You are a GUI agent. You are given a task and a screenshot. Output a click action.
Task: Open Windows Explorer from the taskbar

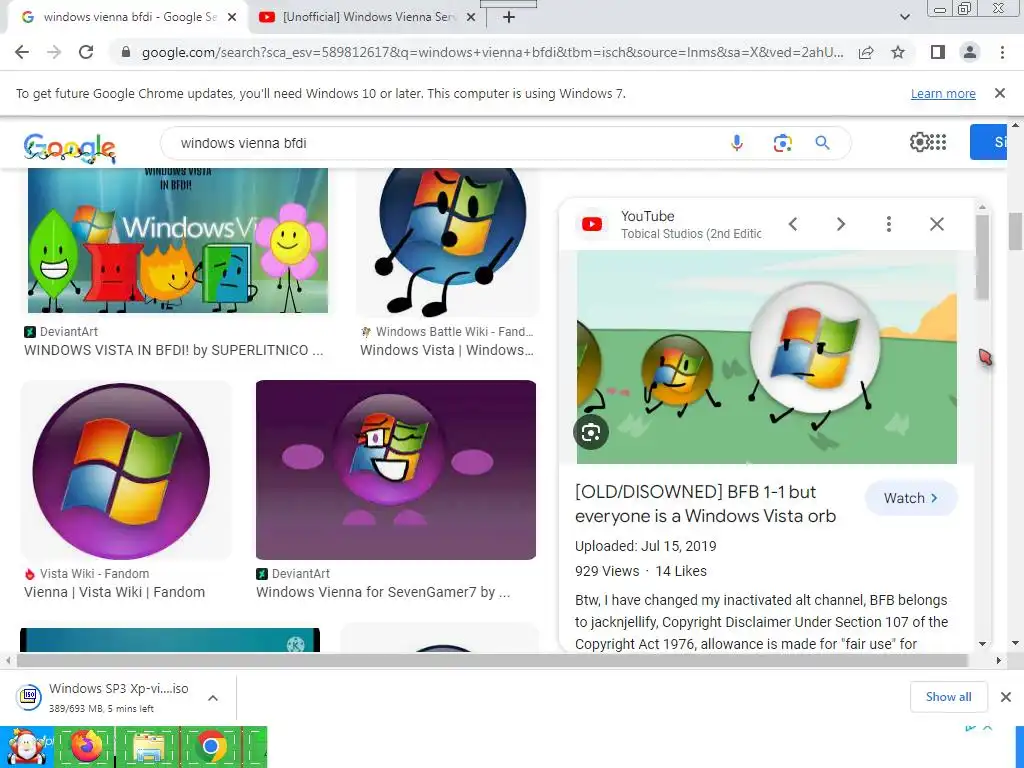click(148, 746)
